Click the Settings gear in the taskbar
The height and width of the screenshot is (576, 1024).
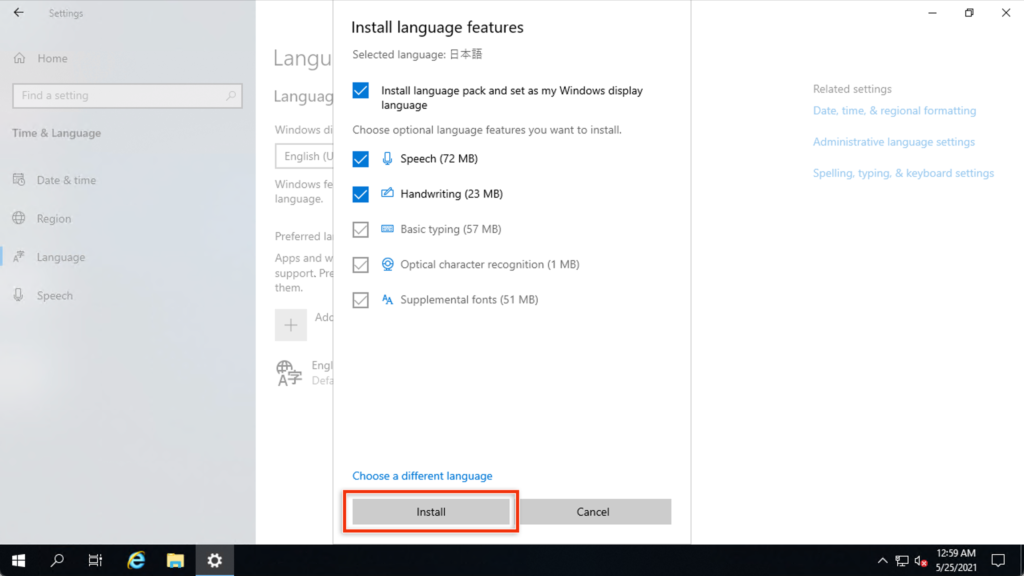pyautogui.click(x=215, y=560)
